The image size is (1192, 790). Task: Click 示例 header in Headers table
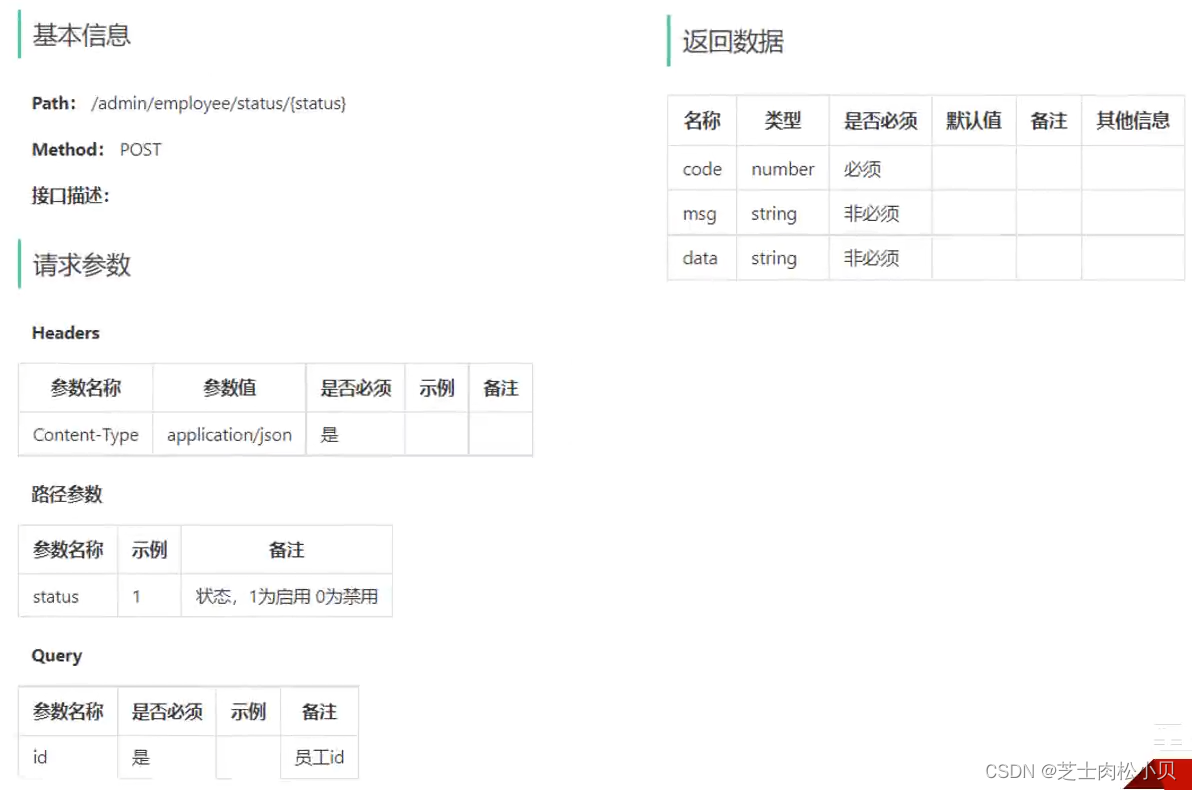[436, 389]
